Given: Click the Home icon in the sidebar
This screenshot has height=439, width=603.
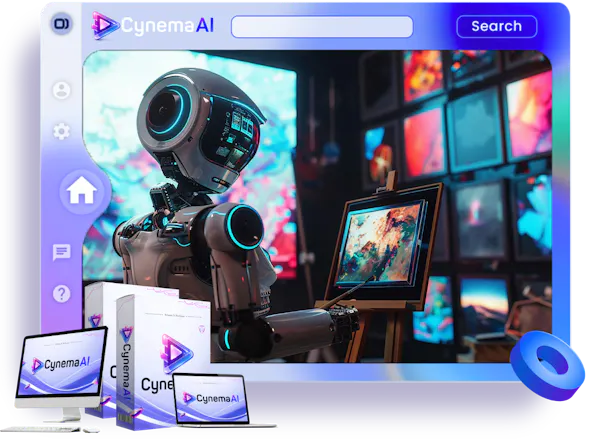Looking at the screenshot, I should click(x=81, y=192).
